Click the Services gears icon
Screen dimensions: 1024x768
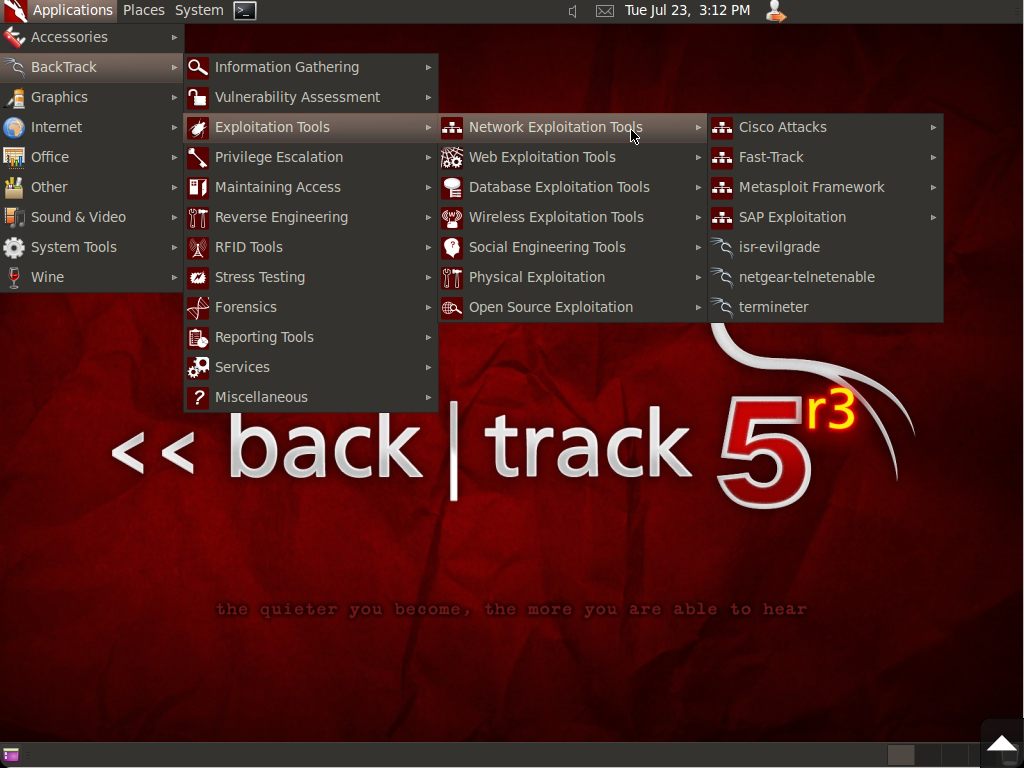coord(198,368)
